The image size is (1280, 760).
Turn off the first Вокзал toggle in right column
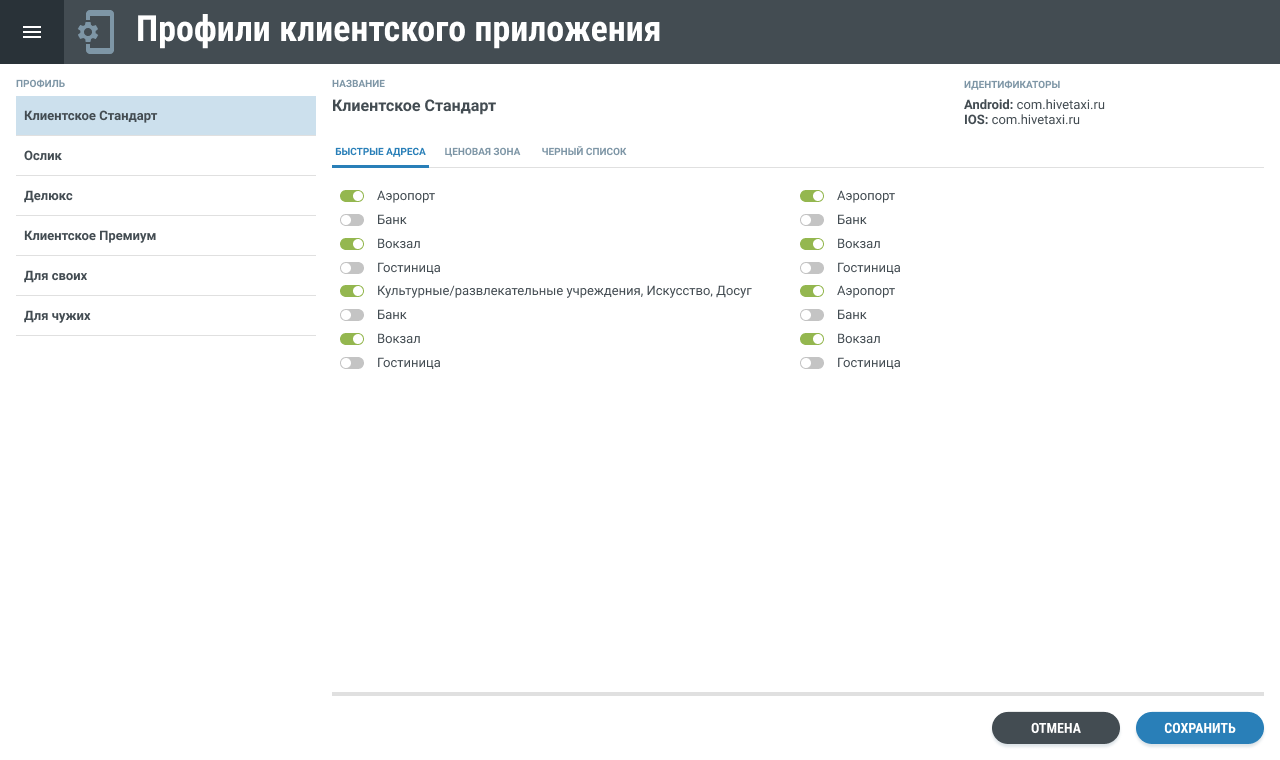click(x=812, y=244)
